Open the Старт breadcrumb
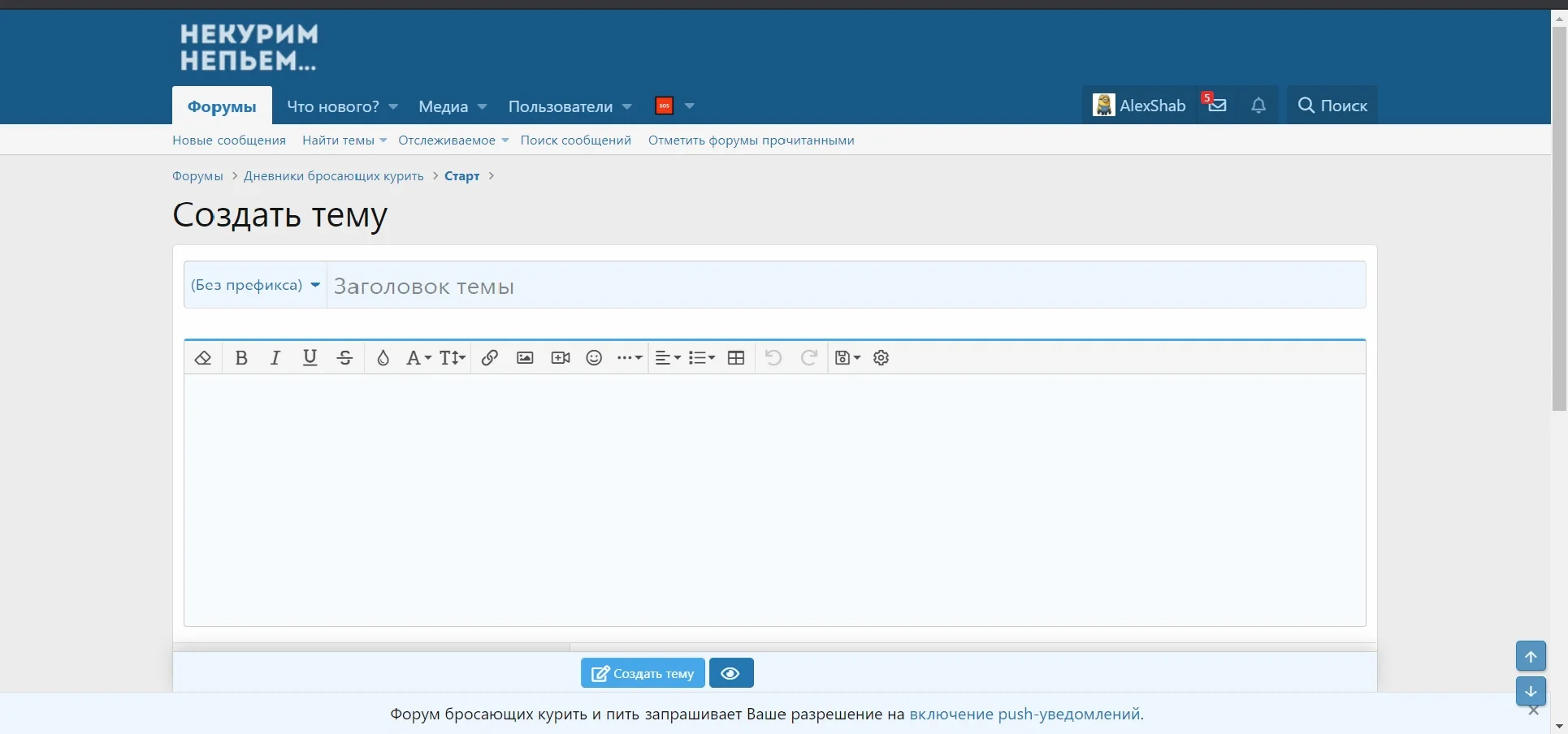The width and height of the screenshot is (1568, 734). pos(461,176)
